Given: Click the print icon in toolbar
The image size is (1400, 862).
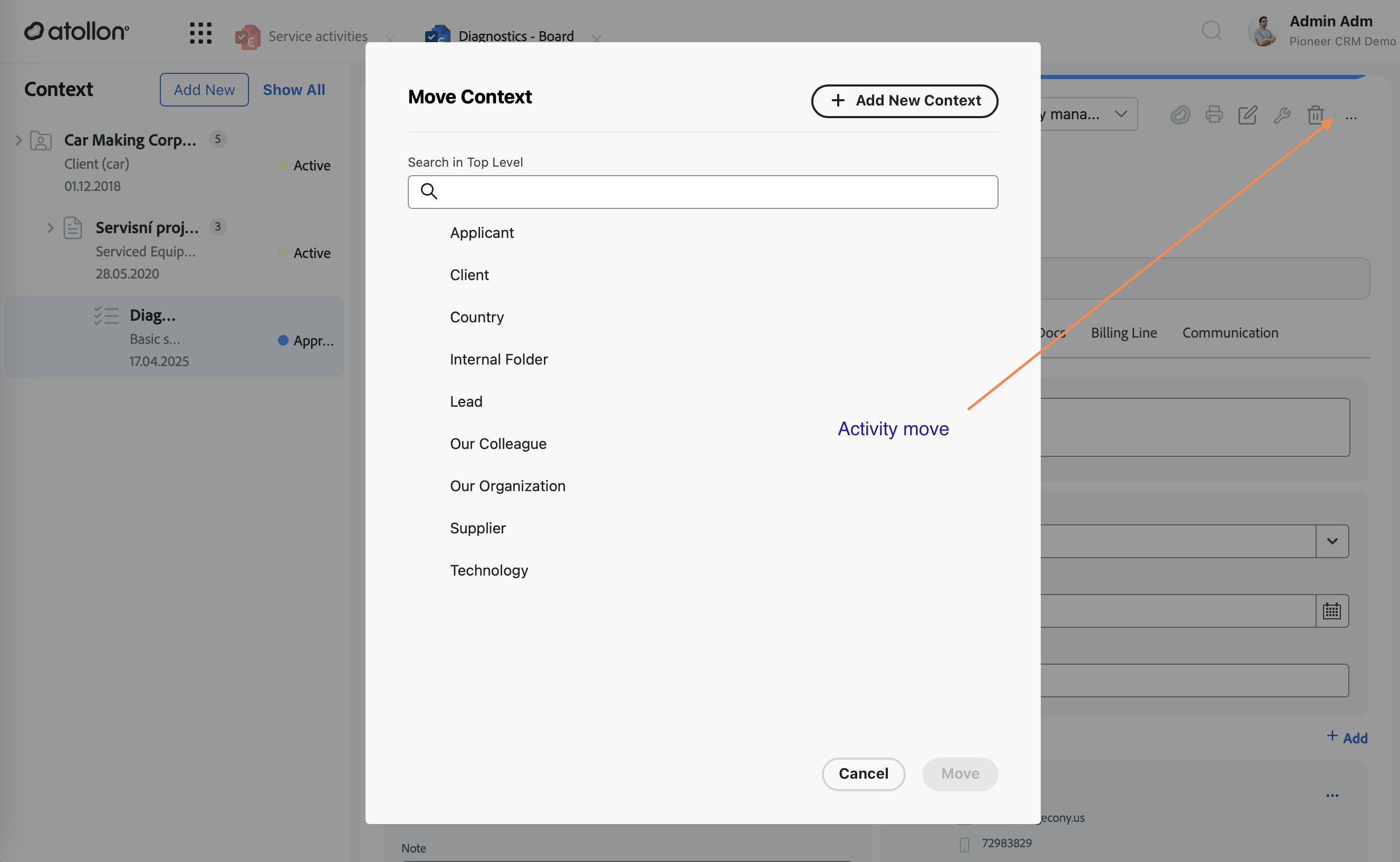Looking at the screenshot, I should point(1214,114).
